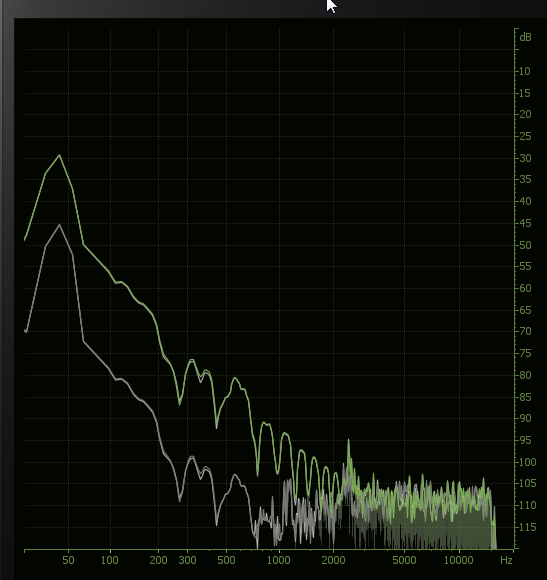Select the Hz unit label on the frequency axis
The height and width of the screenshot is (580, 547).
(x=506, y=560)
